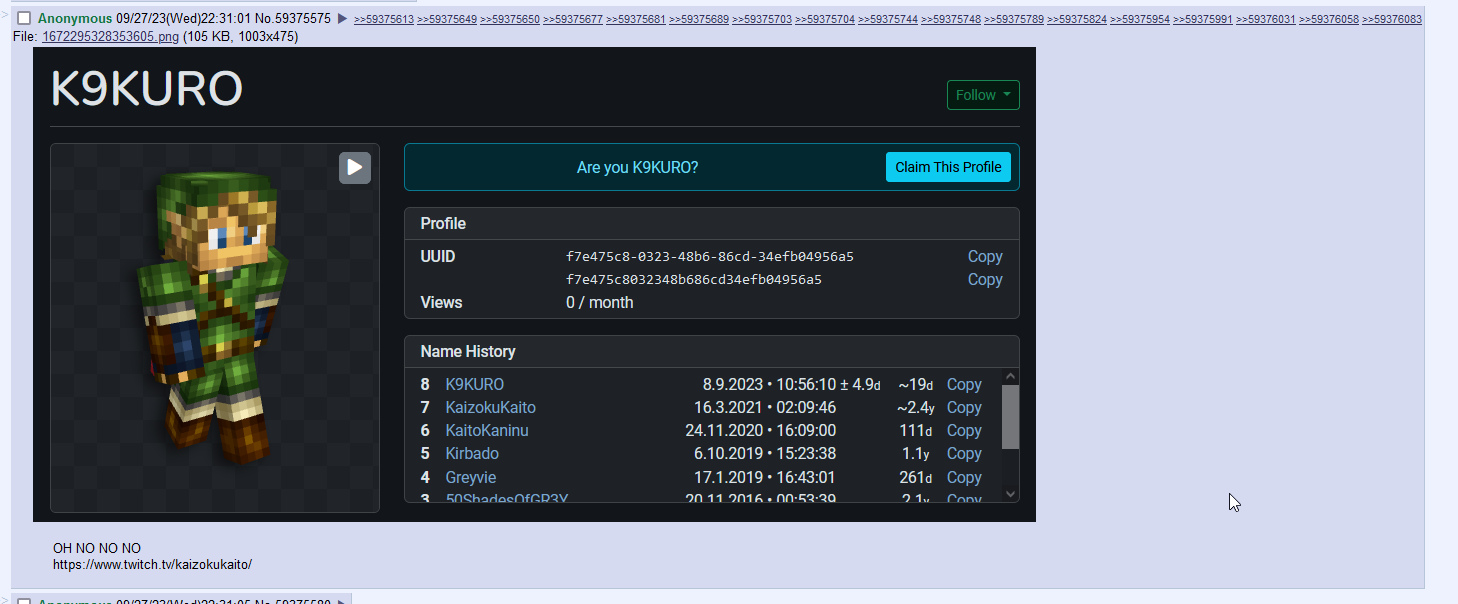Click the date 16.3.2021 • 02:09:46
The image size is (1458, 604).
tap(765, 408)
